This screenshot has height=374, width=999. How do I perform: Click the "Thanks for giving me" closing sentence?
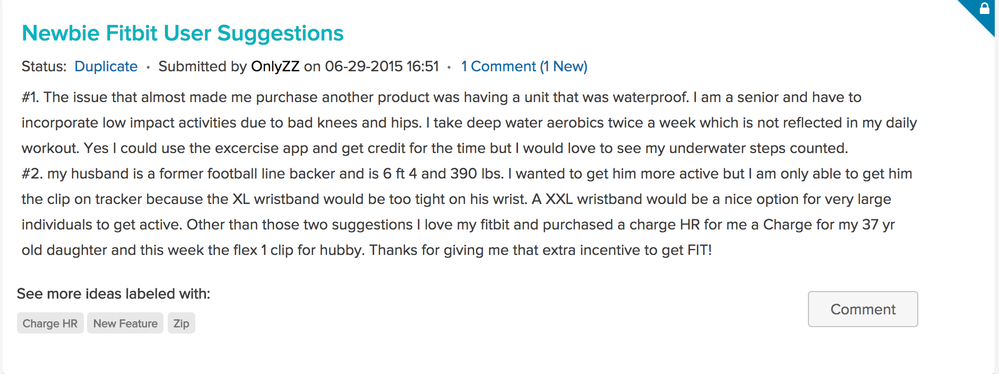(x=540, y=250)
